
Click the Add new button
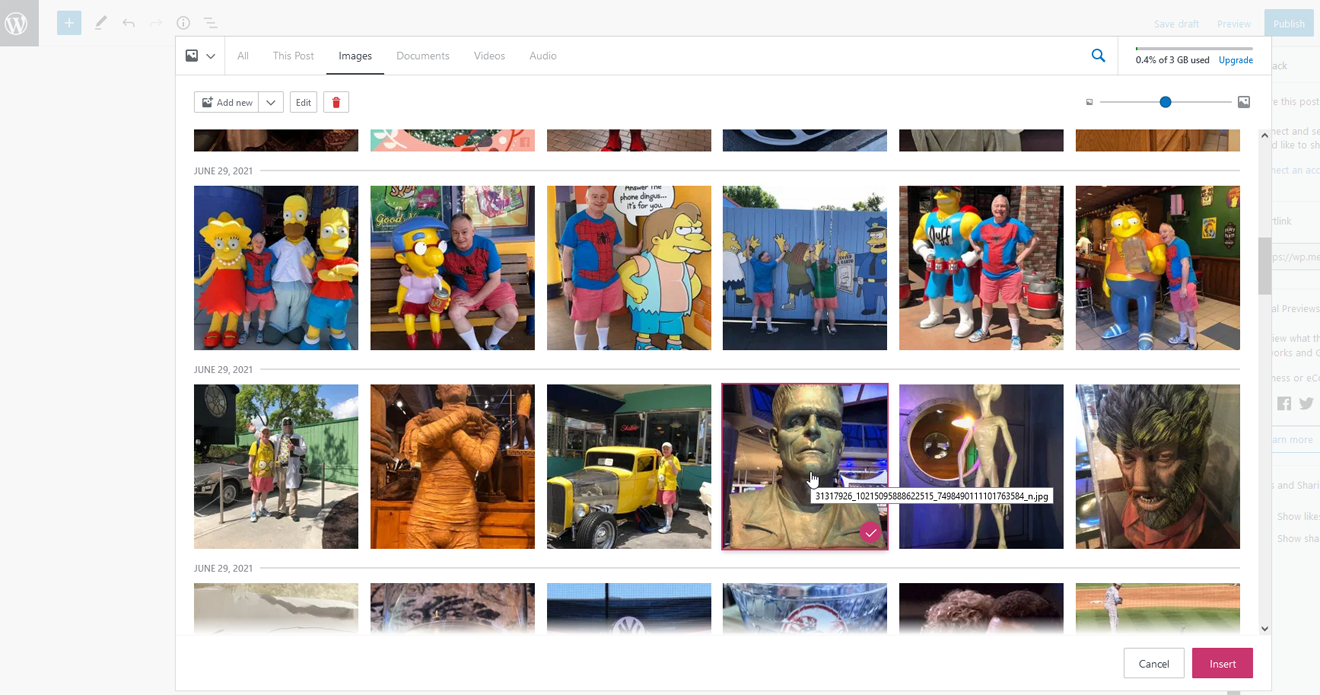click(227, 102)
